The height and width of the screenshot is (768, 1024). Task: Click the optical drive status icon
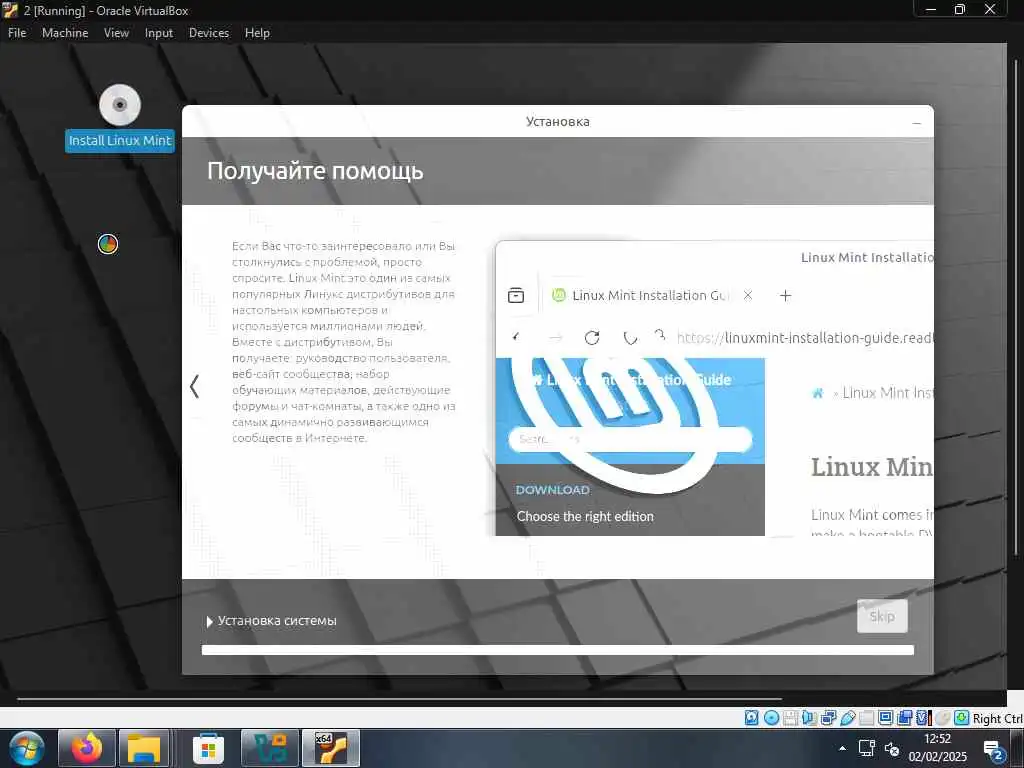(x=771, y=718)
